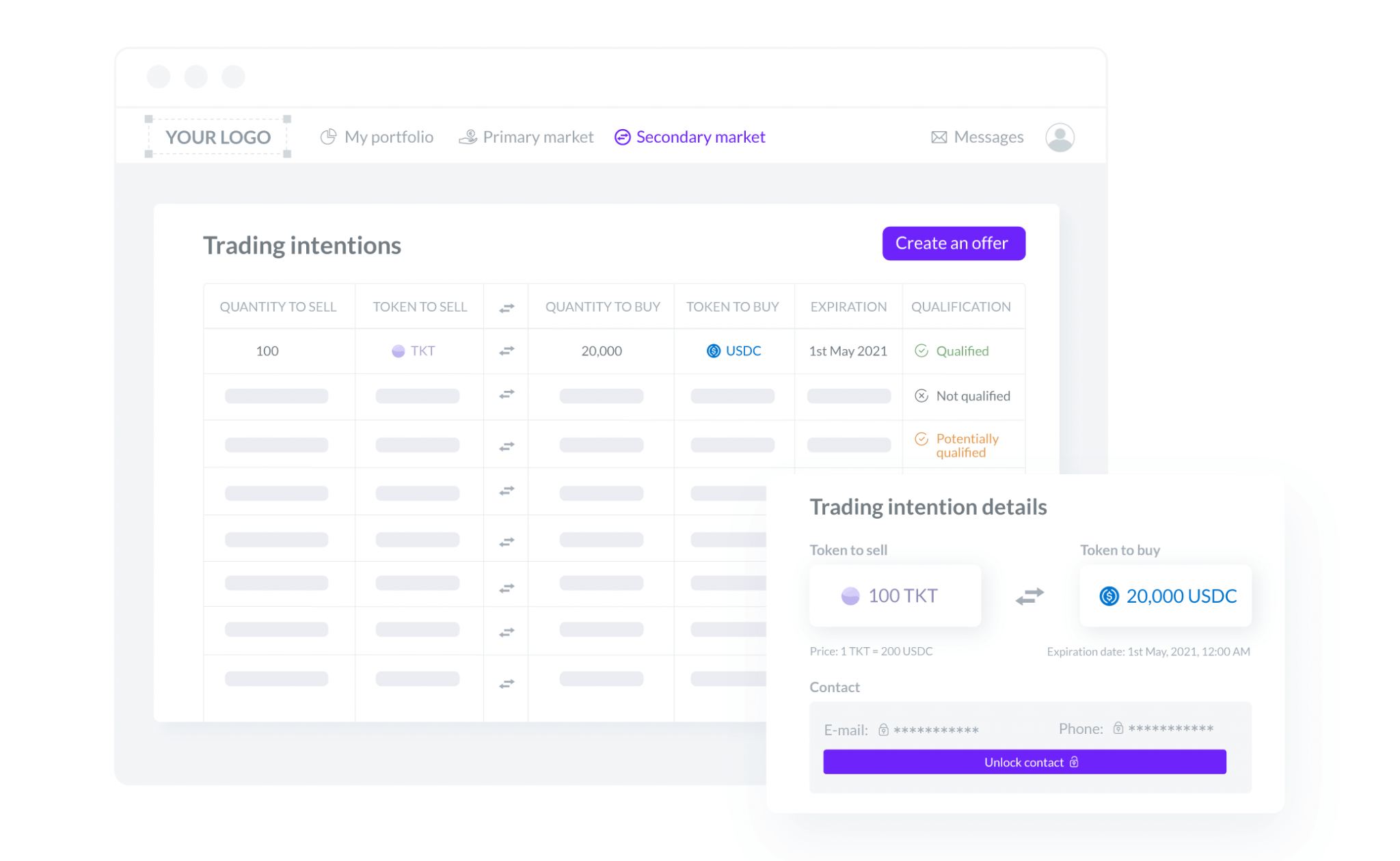Image resolution: width=1400 pixels, height=861 pixels.
Task: Click the E-mail lock icon
Action: point(883,730)
